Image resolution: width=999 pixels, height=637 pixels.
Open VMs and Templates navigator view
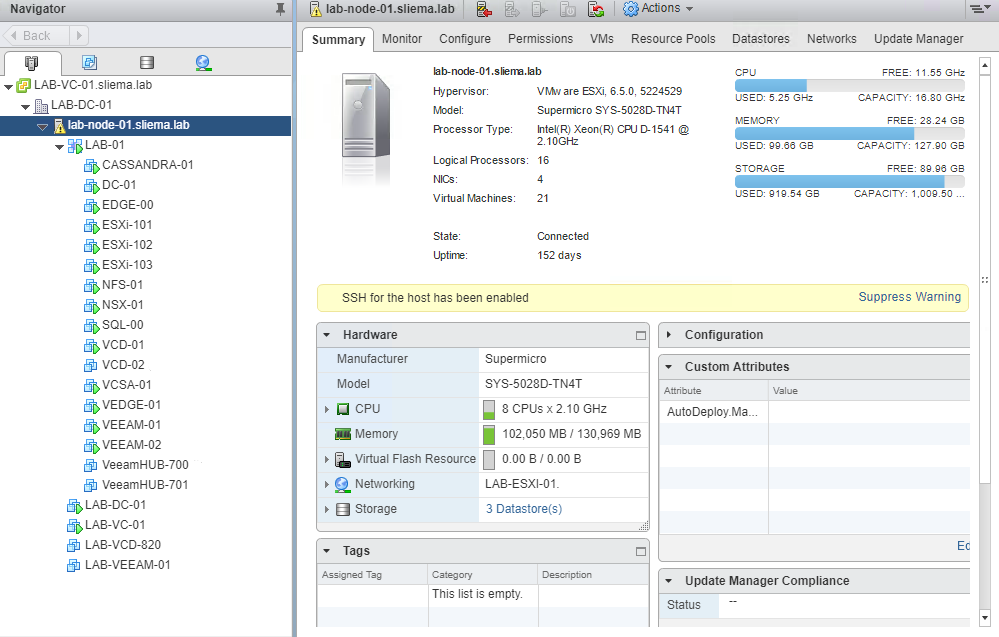coord(89,62)
